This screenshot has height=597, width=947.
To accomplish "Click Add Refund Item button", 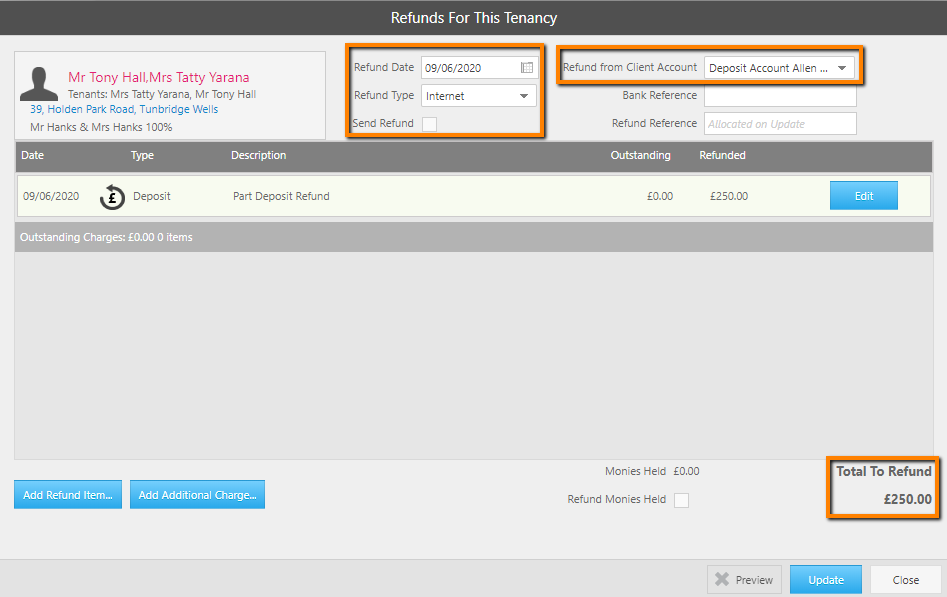I will 68,495.
